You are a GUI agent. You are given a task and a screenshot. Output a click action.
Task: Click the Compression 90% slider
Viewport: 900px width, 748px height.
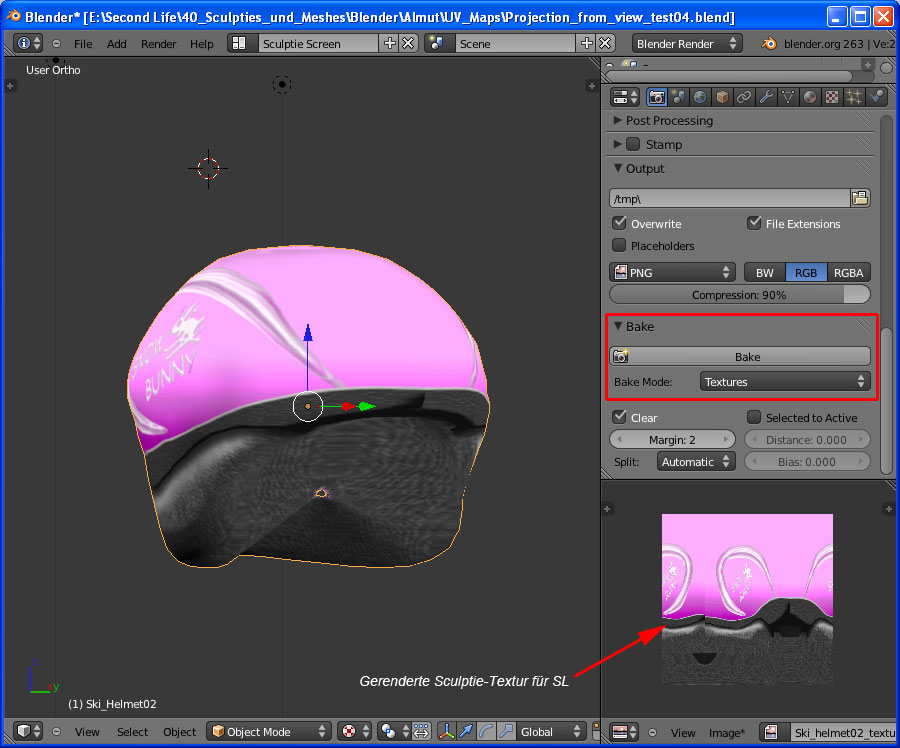[x=739, y=295]
